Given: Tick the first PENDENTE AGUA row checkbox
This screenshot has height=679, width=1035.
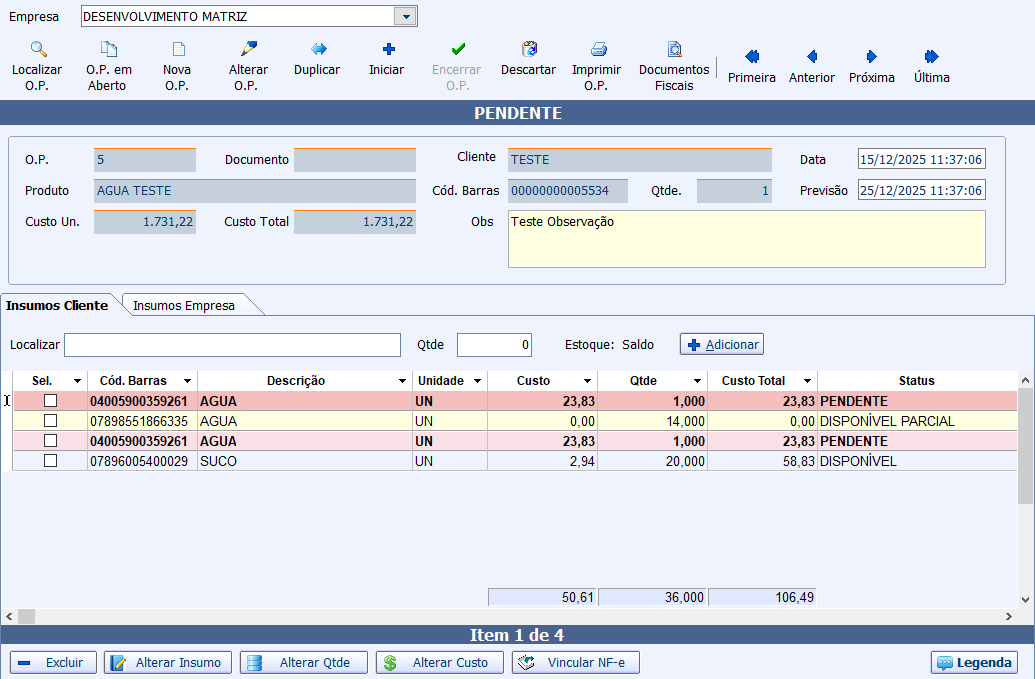Looking at the screenshot, I should point(50,401).
